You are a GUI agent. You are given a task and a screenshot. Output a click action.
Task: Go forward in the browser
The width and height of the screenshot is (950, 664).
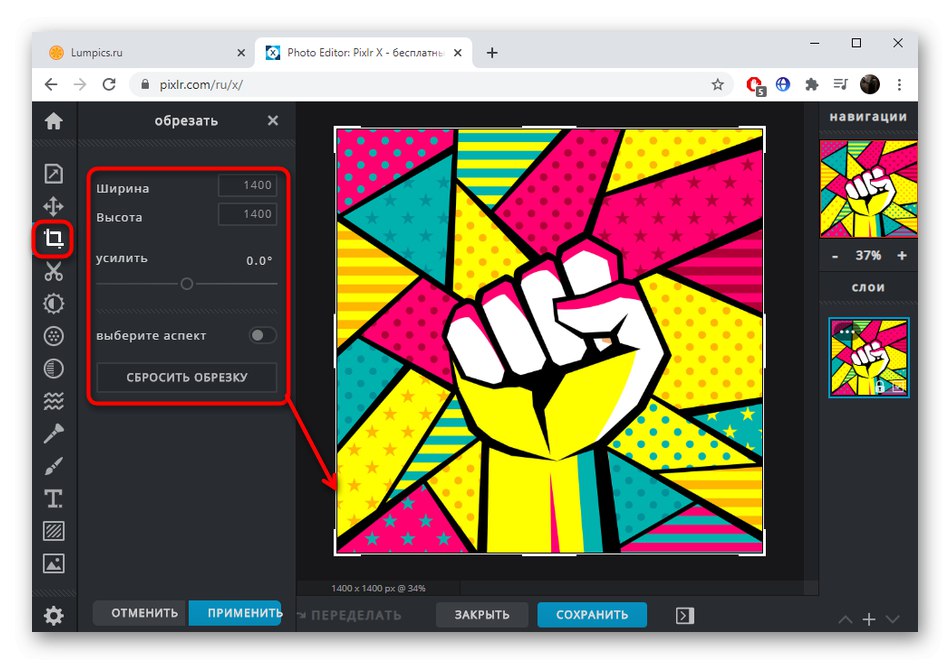[x=80, y=84]
